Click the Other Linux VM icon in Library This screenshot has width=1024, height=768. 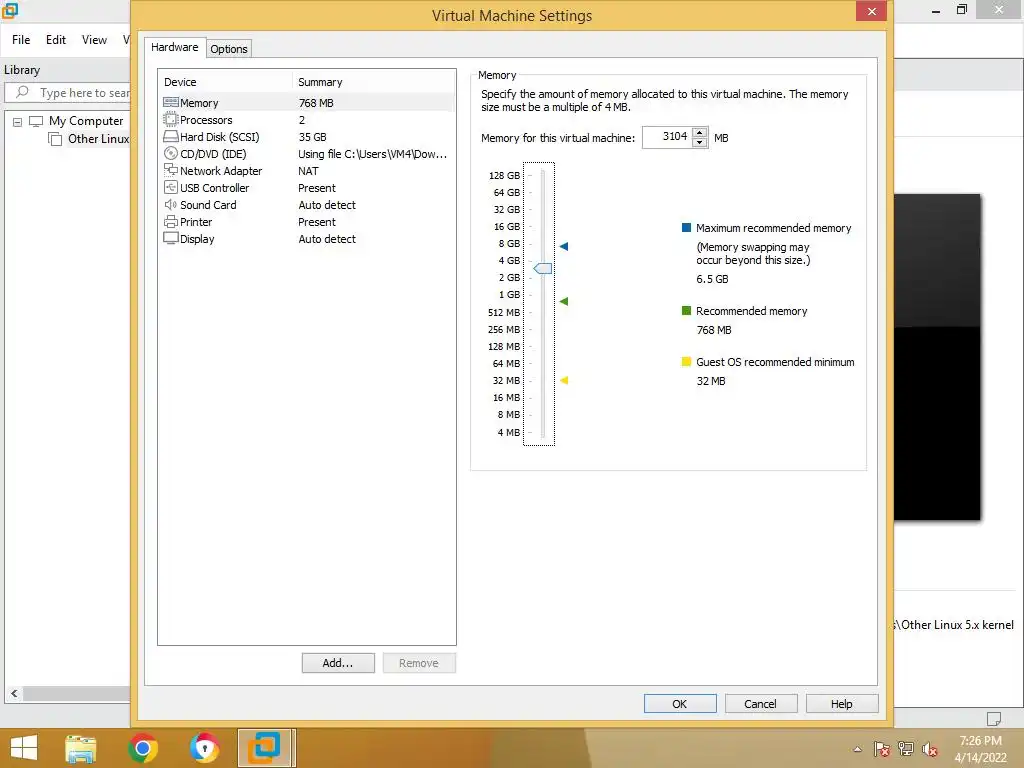(56, 139)
